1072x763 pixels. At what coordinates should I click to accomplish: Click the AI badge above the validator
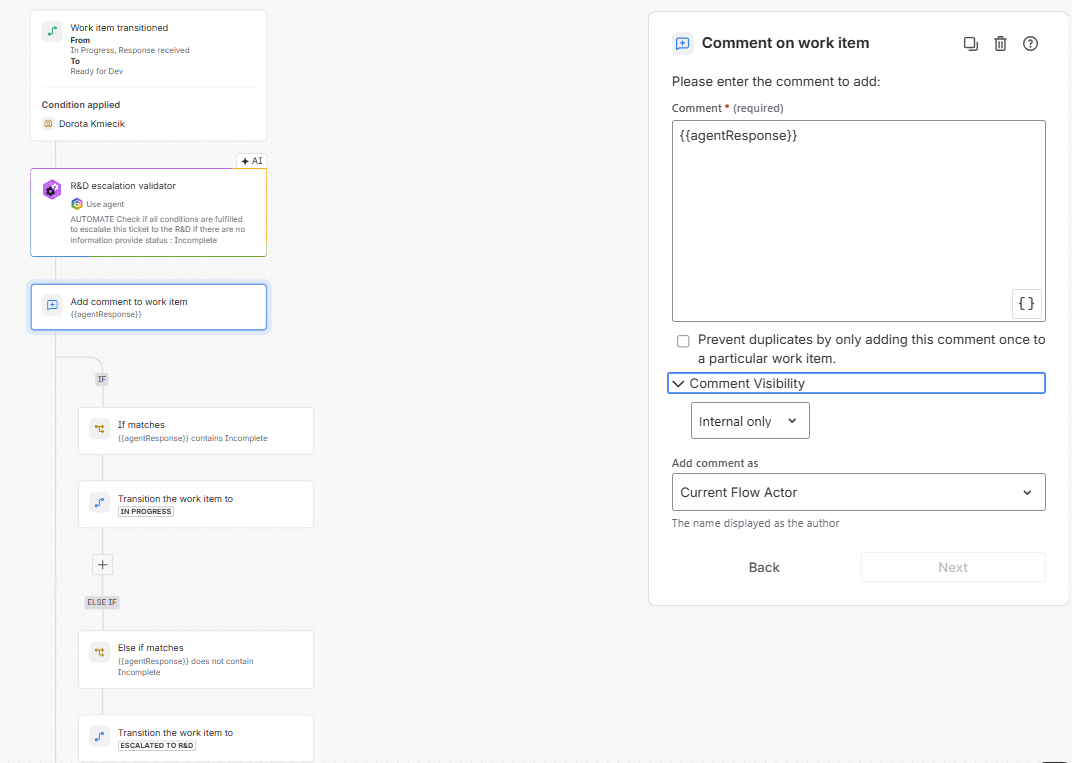point(252,161)
